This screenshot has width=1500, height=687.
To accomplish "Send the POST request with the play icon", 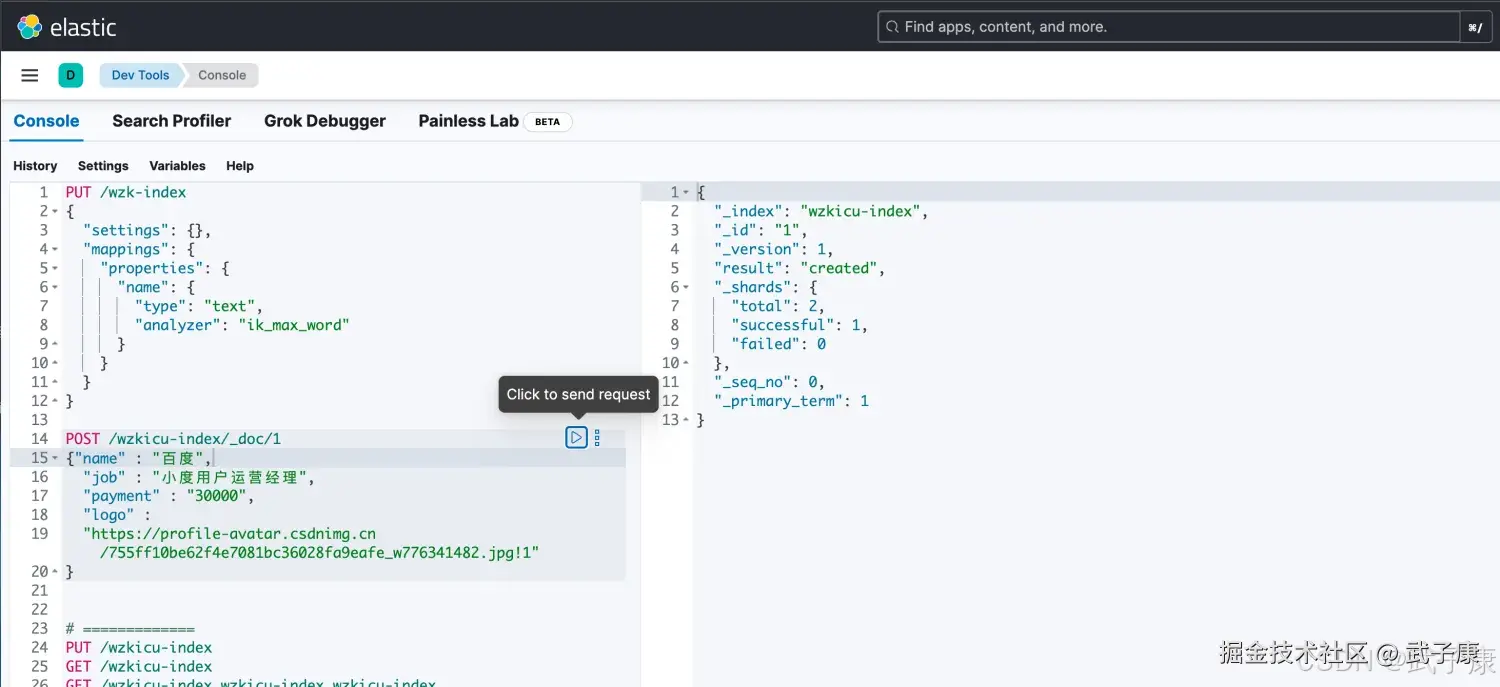I will pos(575,437).
